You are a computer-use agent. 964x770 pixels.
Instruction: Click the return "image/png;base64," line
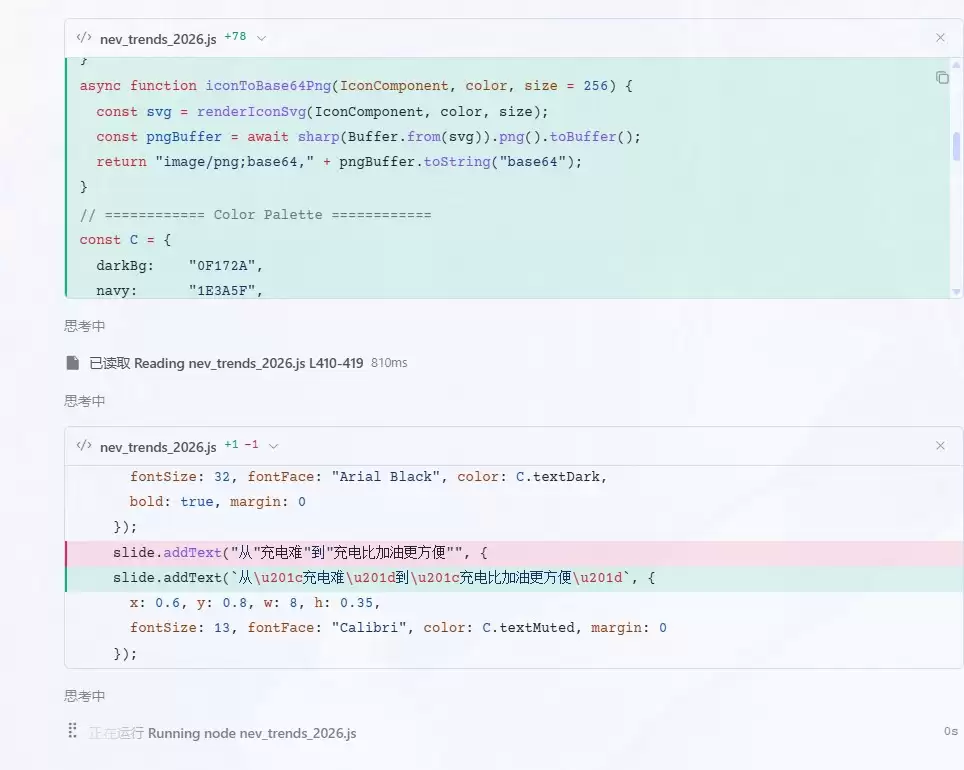pos(339,162)
